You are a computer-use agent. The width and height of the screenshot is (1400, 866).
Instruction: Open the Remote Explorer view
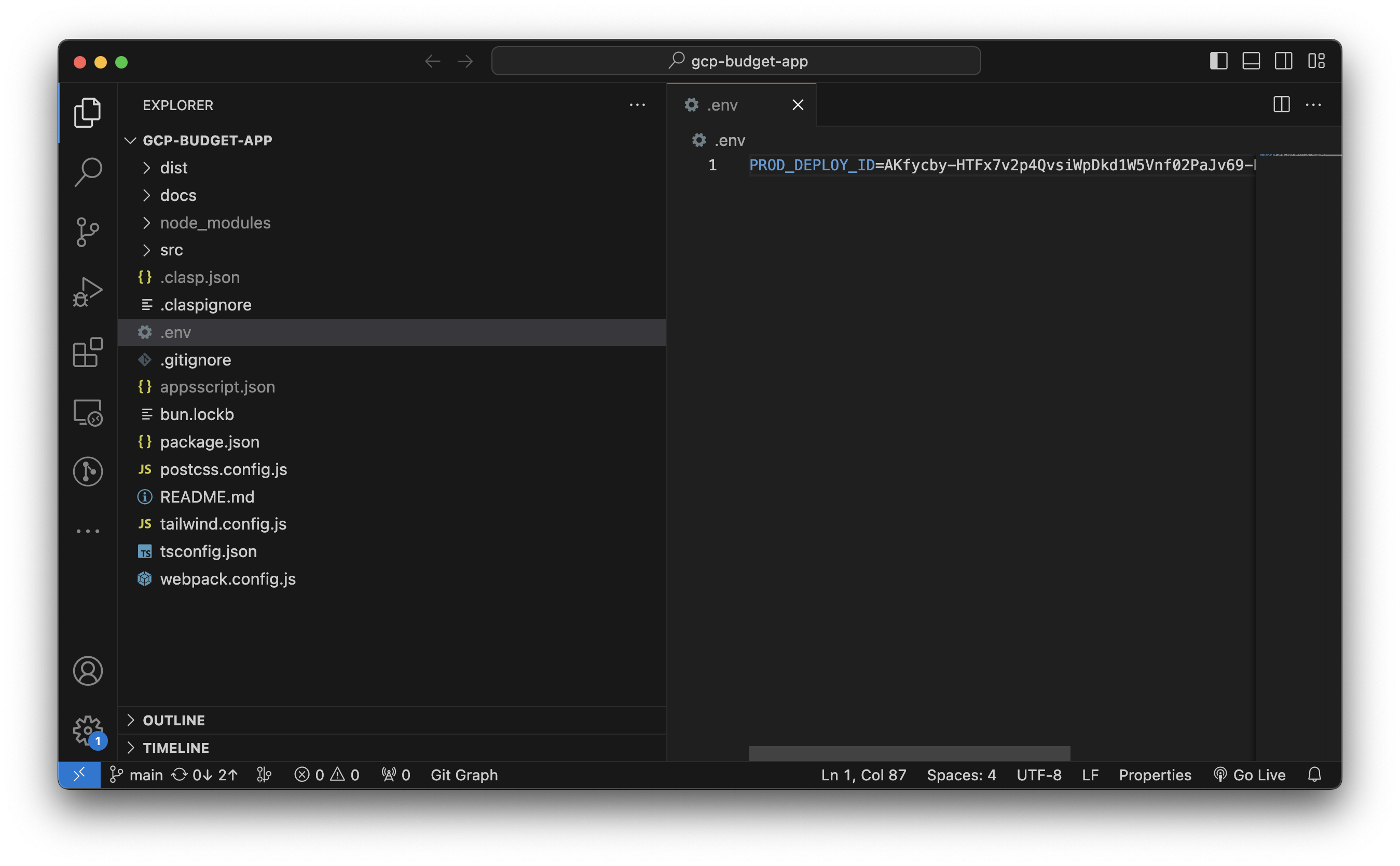coord(88,412)
